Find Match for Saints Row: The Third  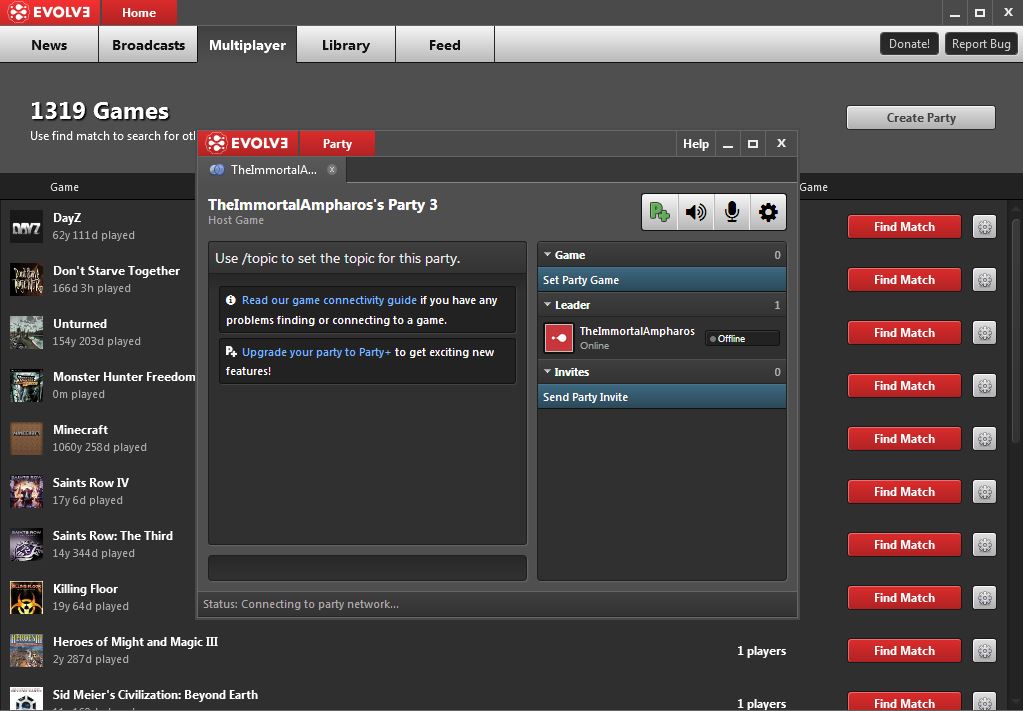pyautogui.click(x=904, y=545)
